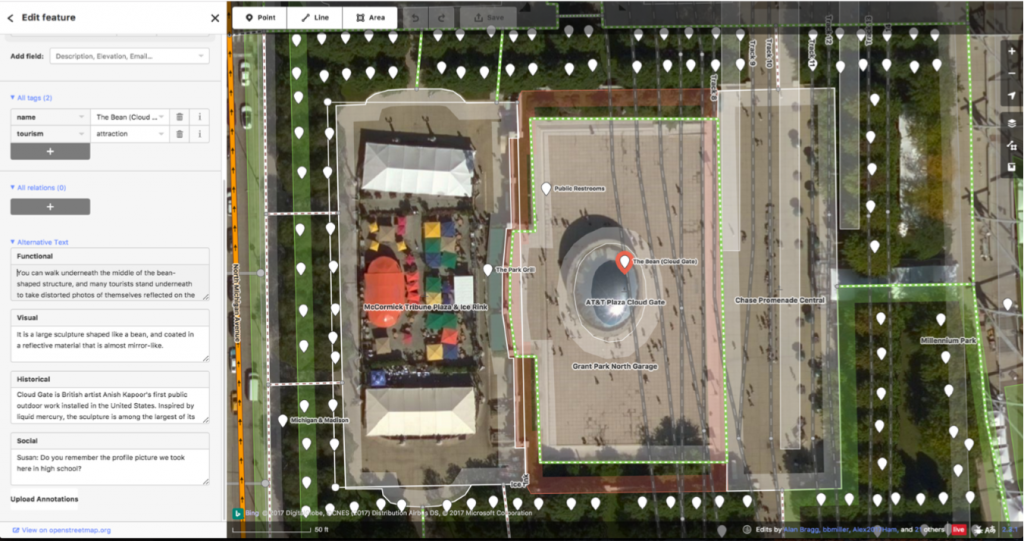Click the McCormick Tribune Plaza & Ice Rink label

(425, 307)
